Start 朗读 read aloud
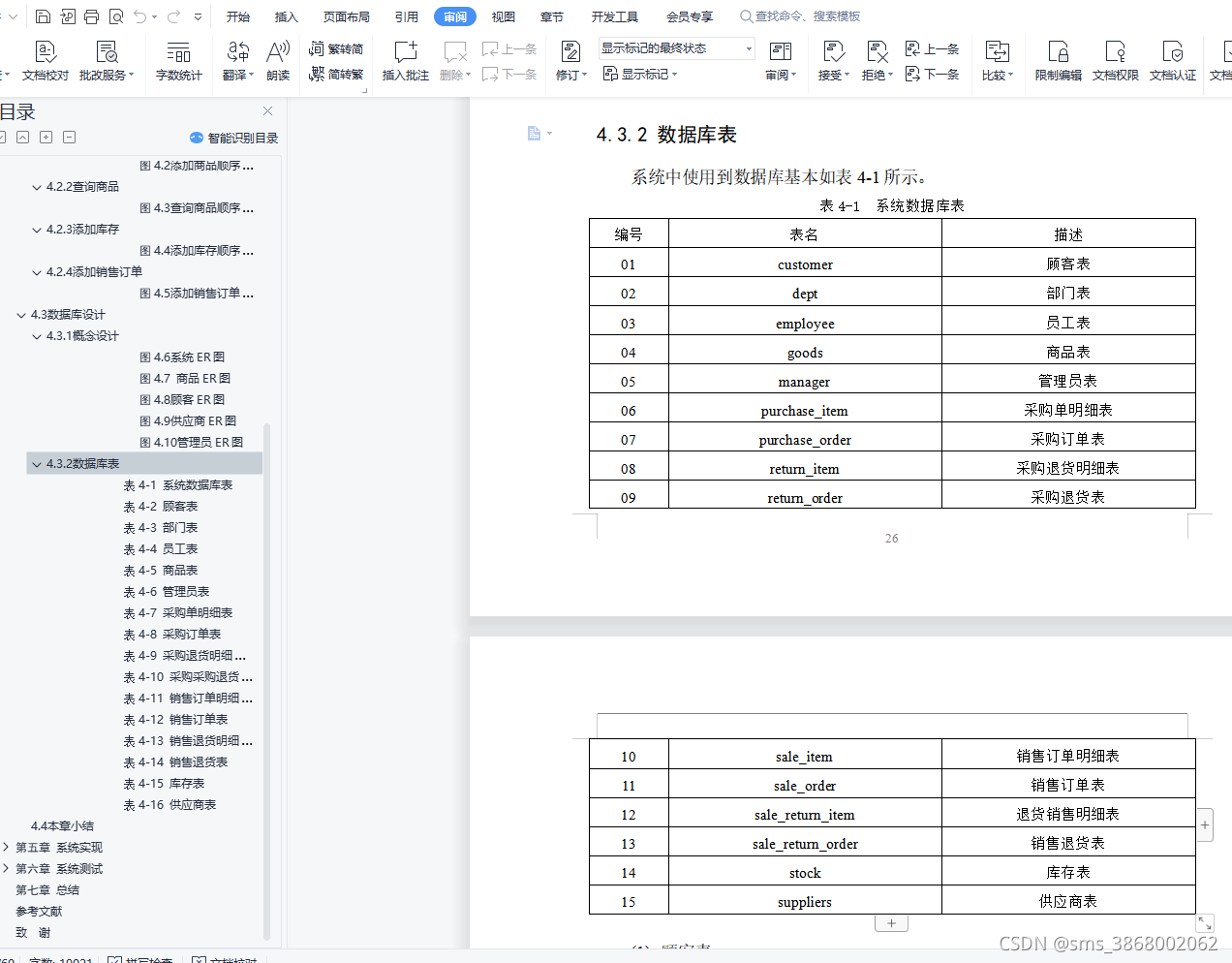Screen dimensions: 1232x963 (278, 58)
